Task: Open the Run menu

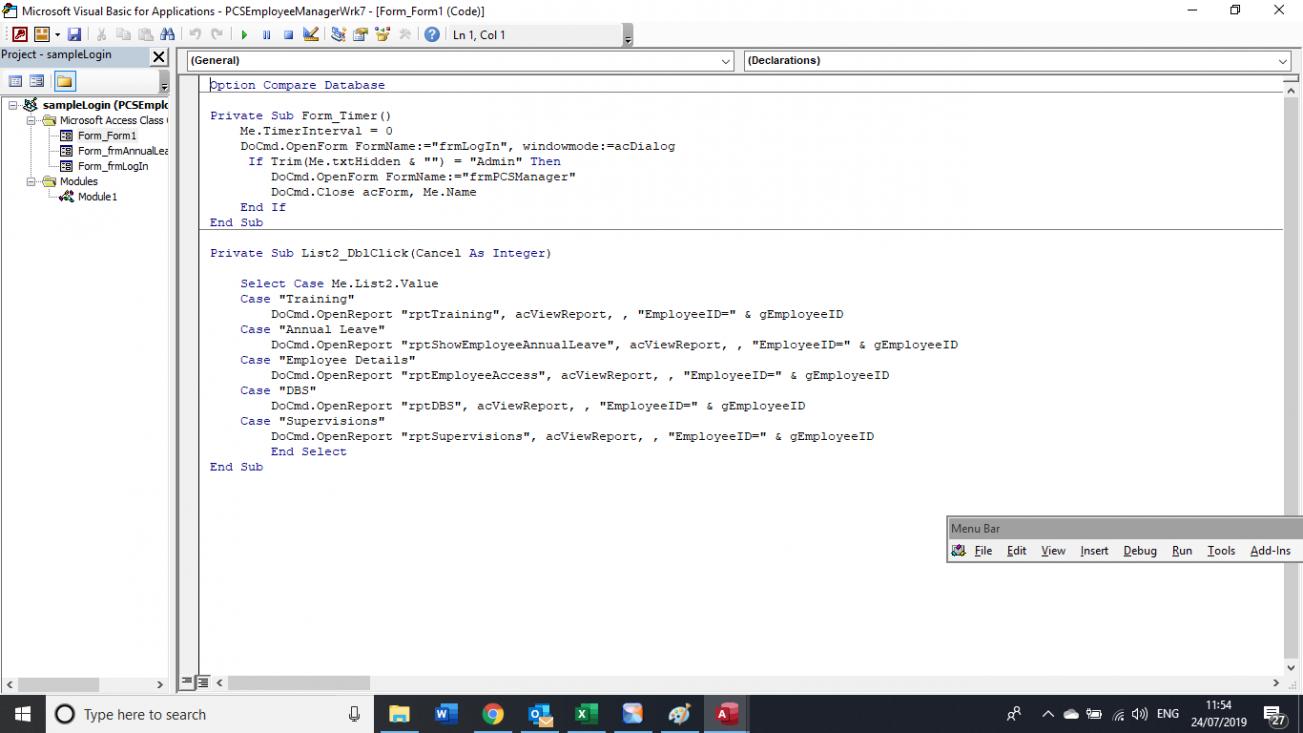Action: [x=1182, y=551]
